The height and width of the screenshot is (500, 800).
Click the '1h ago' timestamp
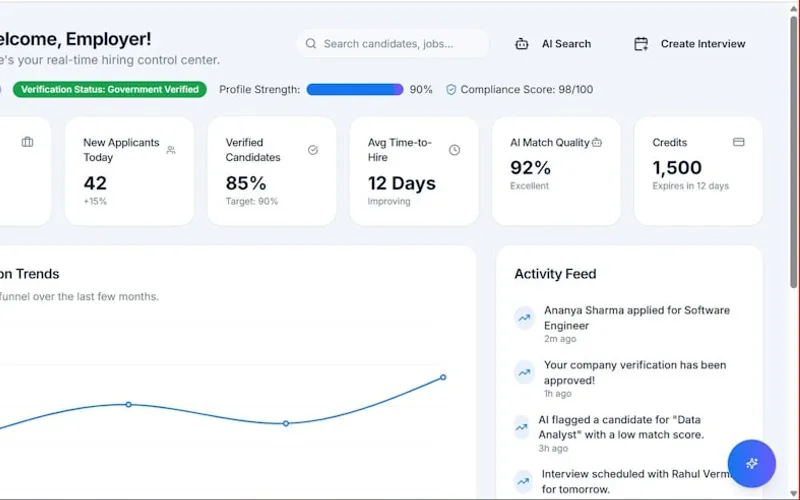(557, 393)
